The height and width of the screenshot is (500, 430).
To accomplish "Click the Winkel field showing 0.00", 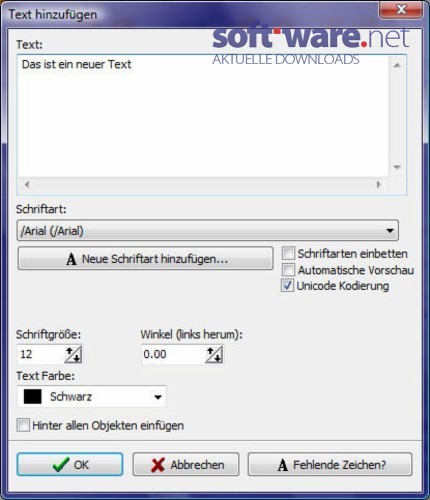I will pos(173,354).
